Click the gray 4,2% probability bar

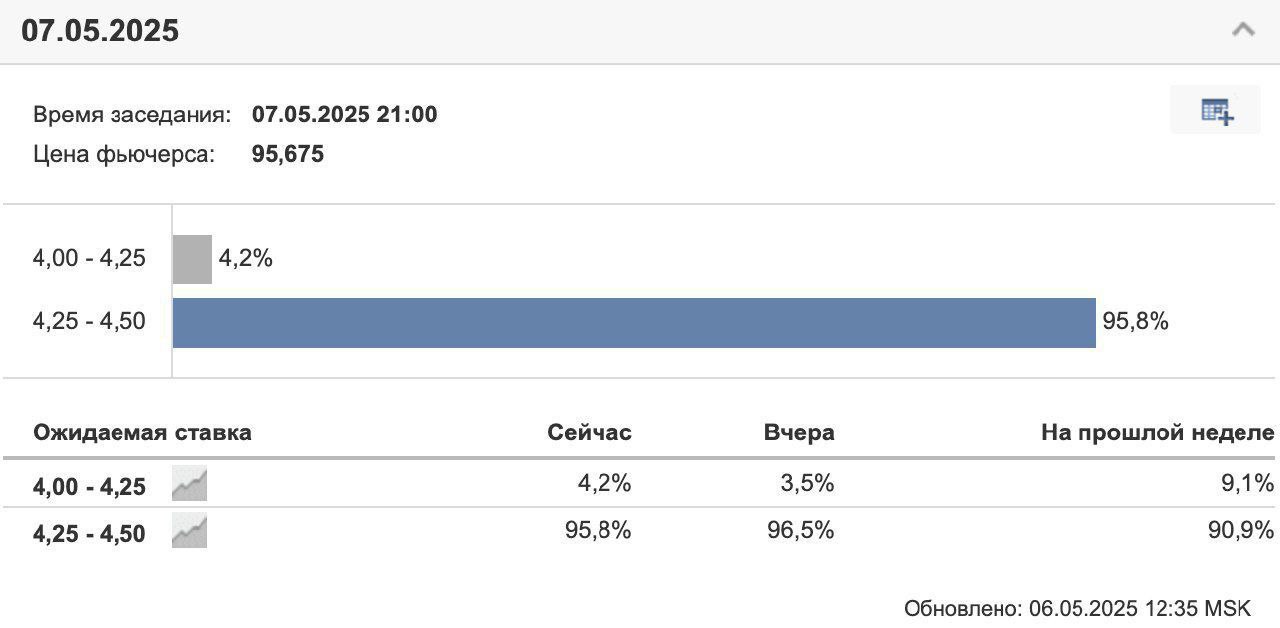pyautogui.click(x=192, y=259)
